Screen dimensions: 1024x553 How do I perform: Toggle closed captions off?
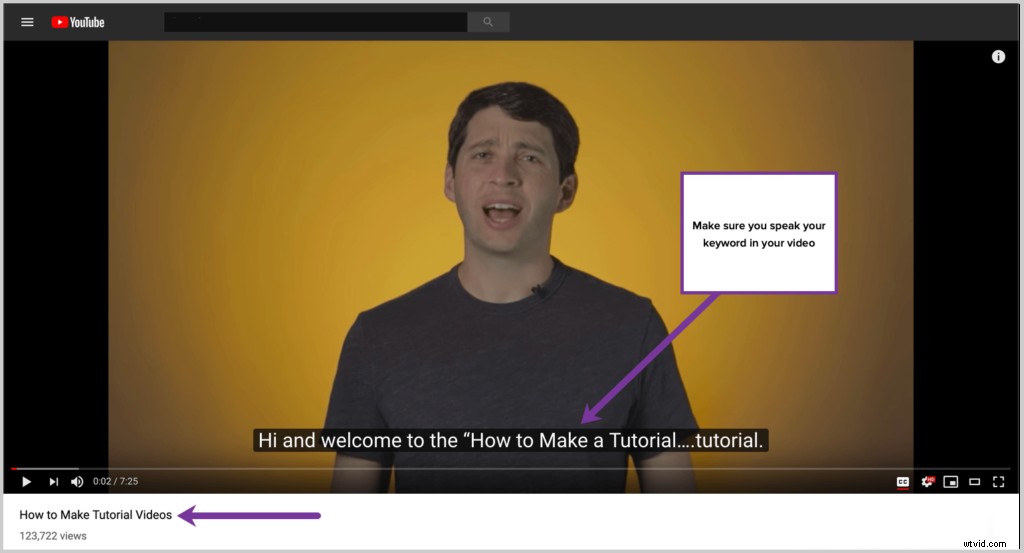pos(903,482)
